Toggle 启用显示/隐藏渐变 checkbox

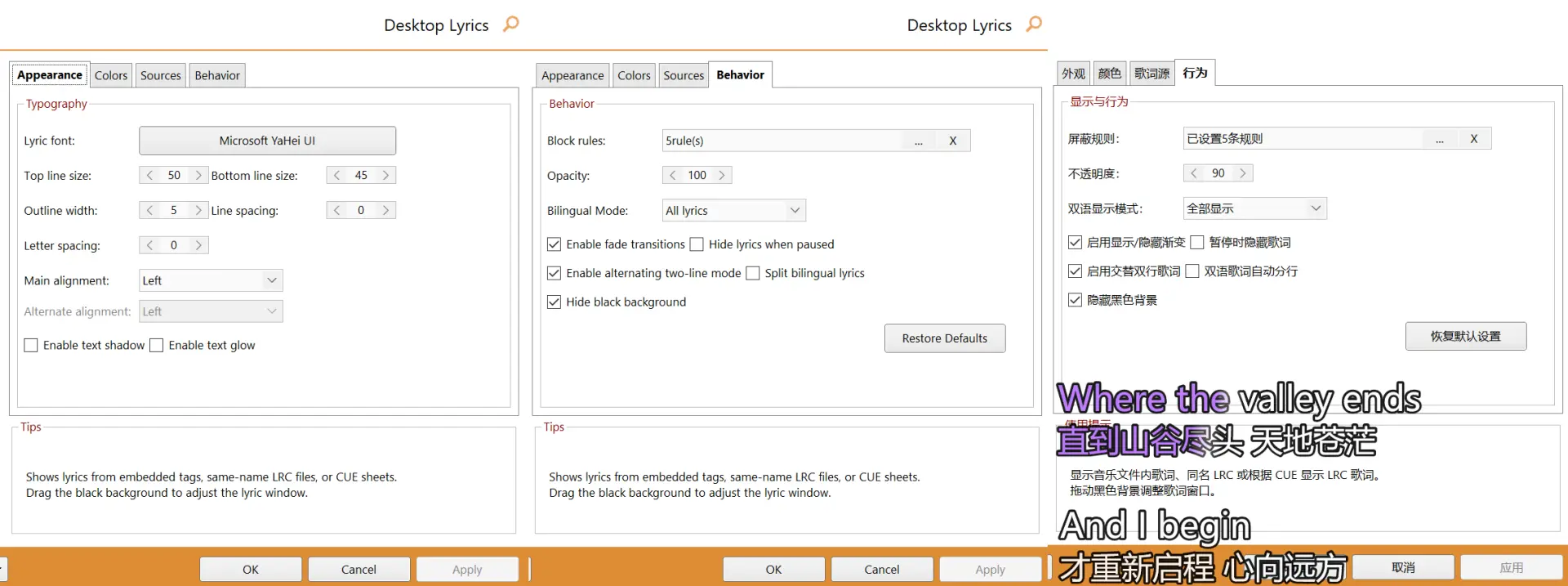click(1076, 243)
